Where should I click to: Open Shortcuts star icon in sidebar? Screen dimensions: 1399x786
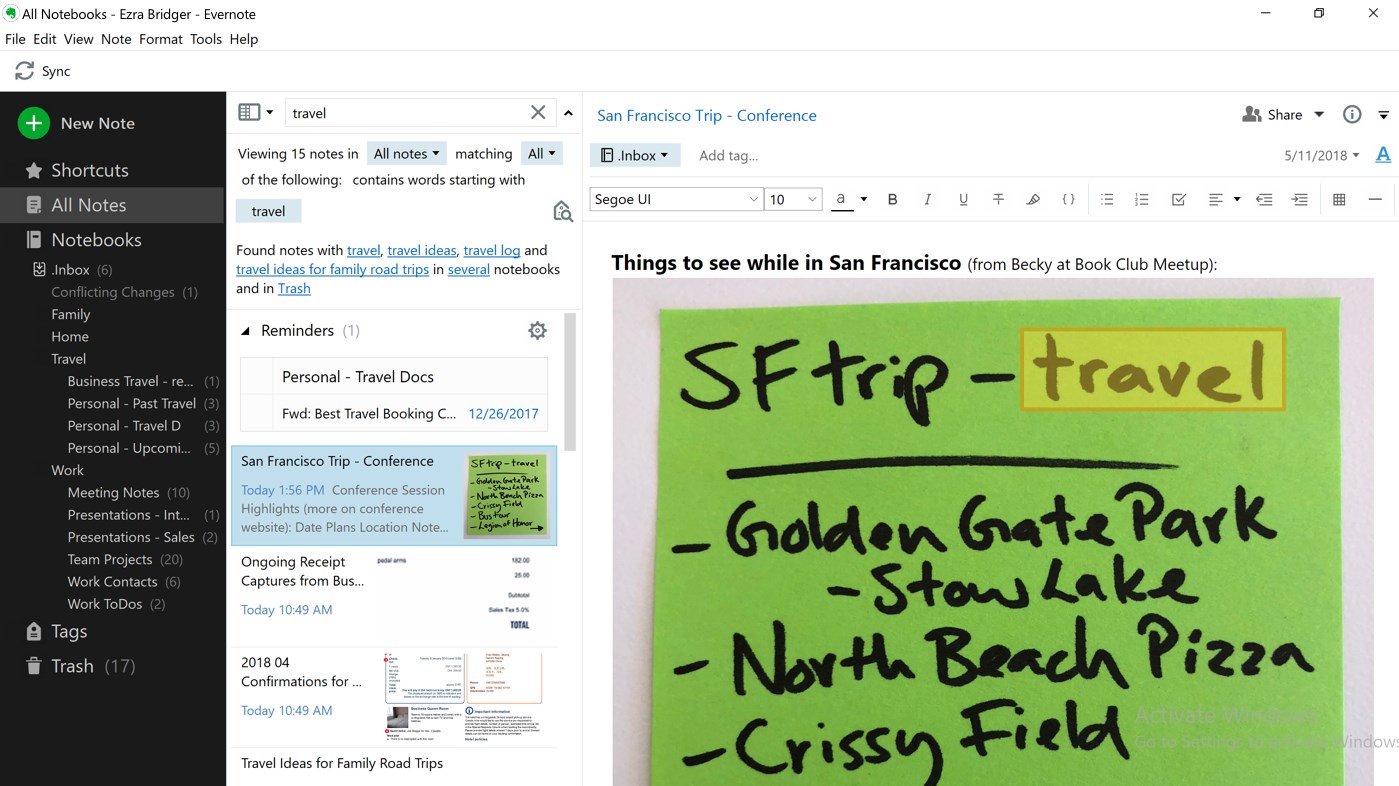(x=33, y=170)
